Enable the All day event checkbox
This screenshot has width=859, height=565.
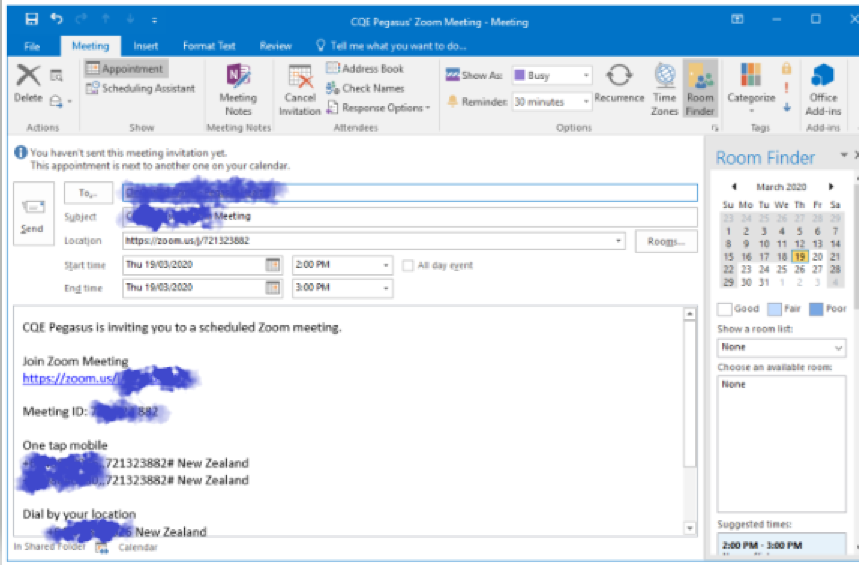pos(408,265)
